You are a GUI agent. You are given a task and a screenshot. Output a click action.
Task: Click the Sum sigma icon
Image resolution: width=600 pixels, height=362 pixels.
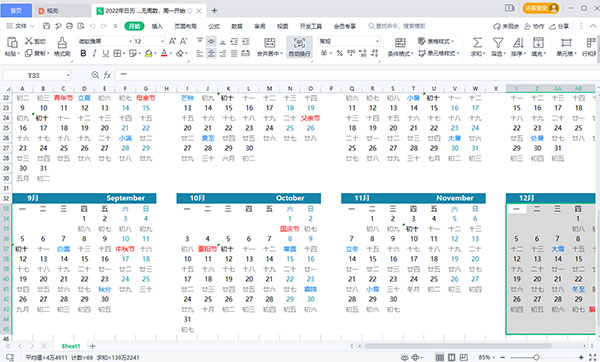click(478, 42)
